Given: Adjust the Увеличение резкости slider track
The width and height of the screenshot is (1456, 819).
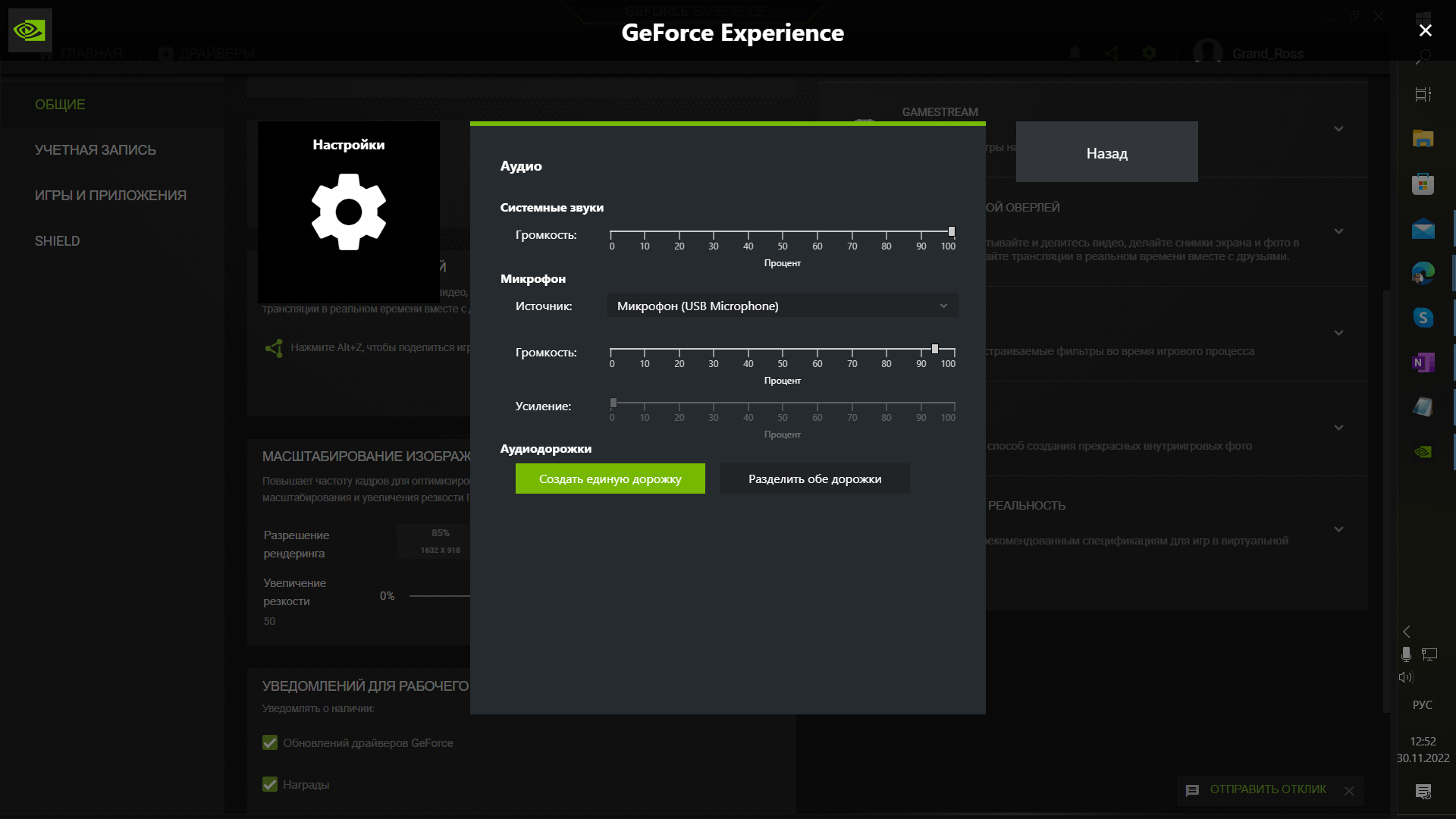Looking at the screenshot, I should (440, 596).
